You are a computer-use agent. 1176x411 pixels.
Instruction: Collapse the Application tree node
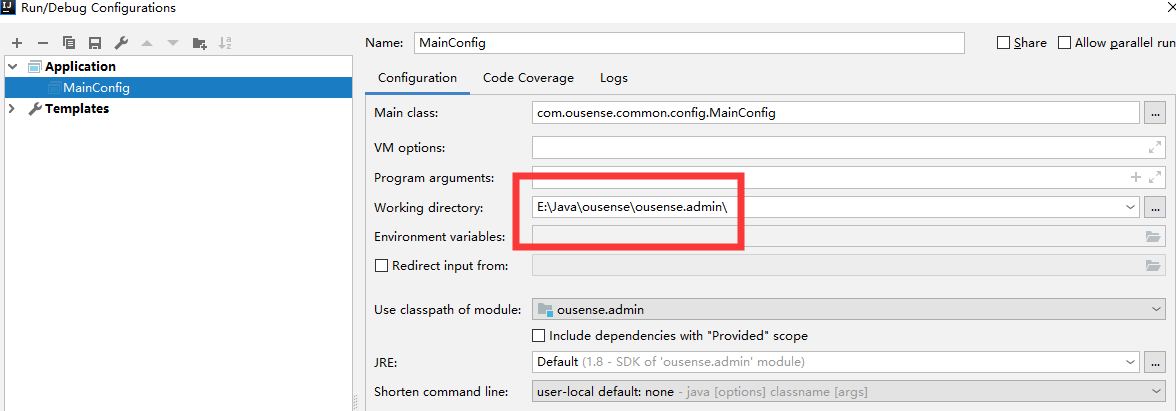click(12, 67)
